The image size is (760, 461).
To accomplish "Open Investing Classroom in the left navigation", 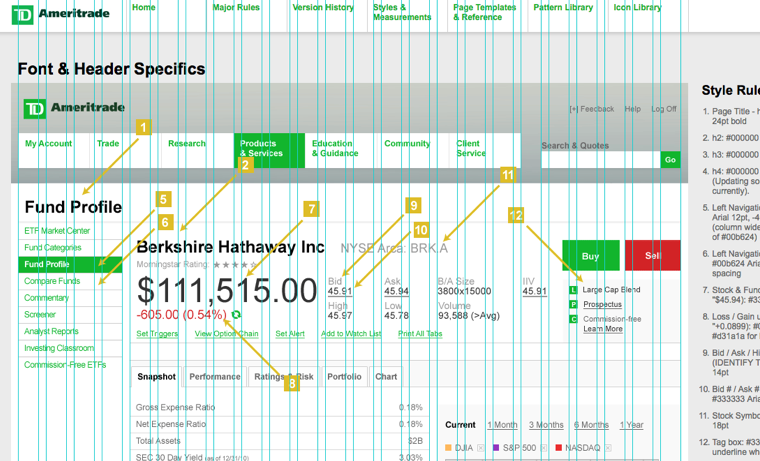I will [59, 348].
